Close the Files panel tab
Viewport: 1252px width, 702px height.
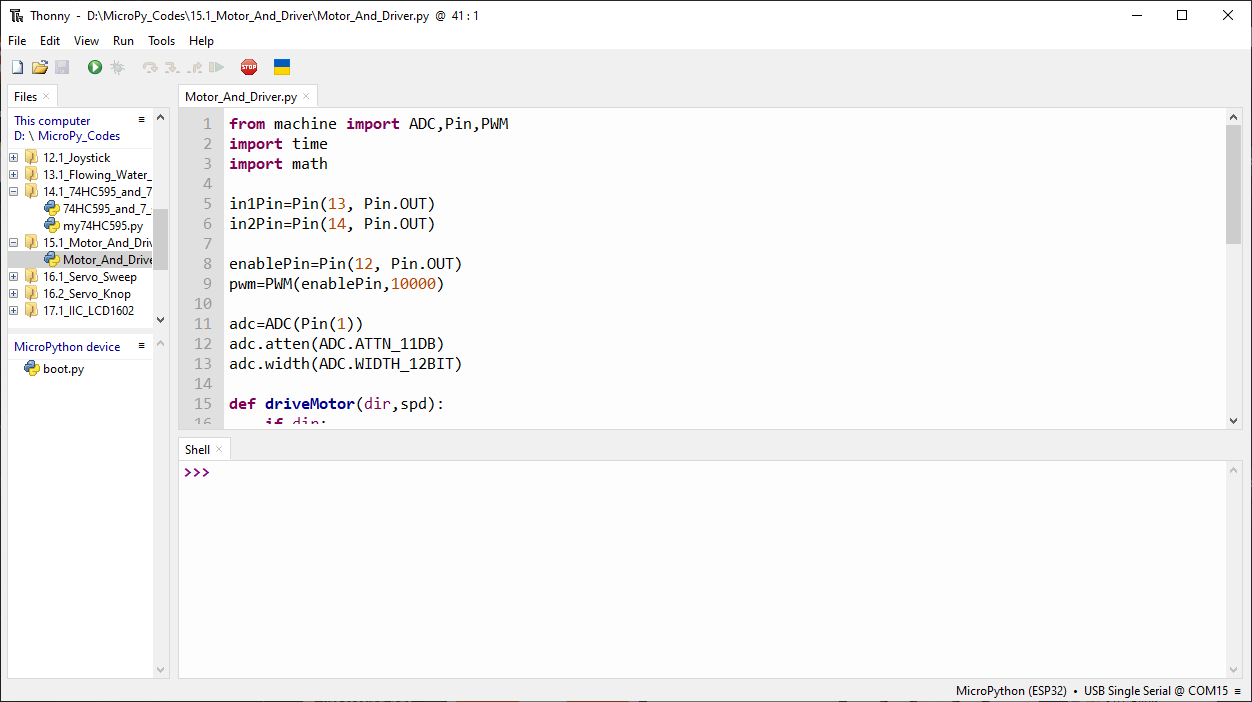(46, 97)
